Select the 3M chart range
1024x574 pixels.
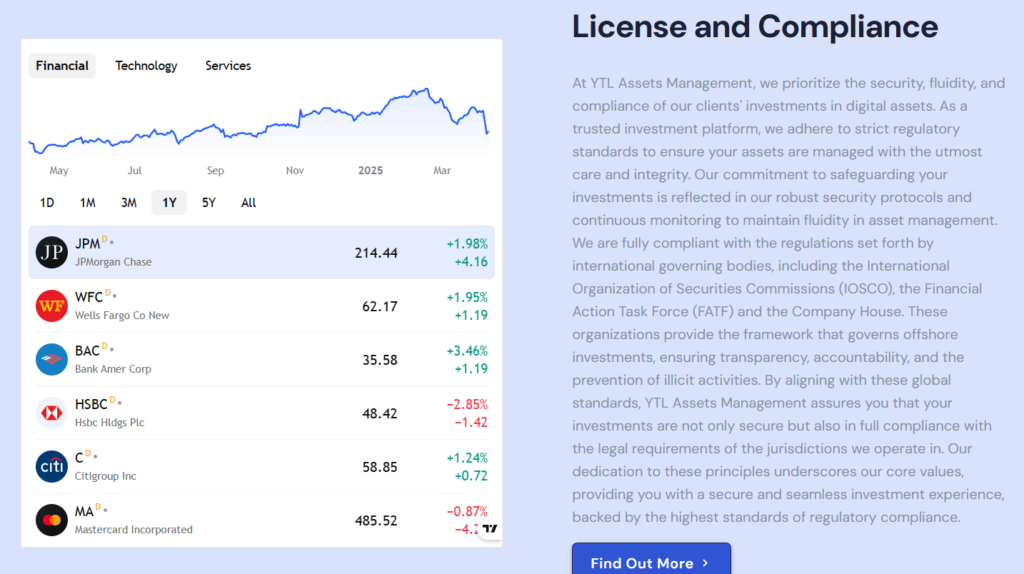tap(129, 203)
